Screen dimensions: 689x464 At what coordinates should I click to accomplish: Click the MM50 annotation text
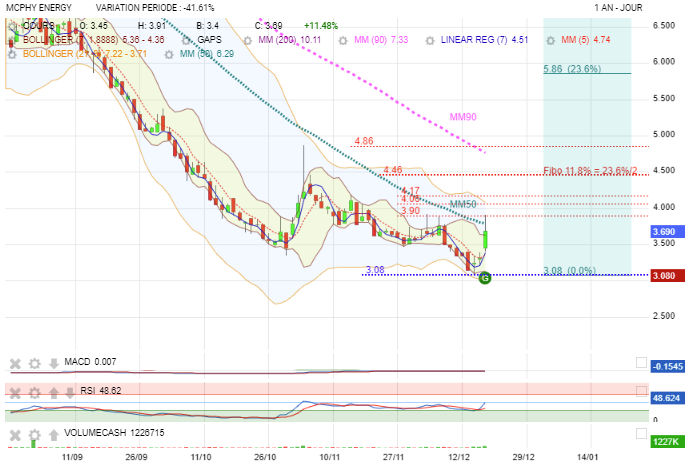(463, 204)
